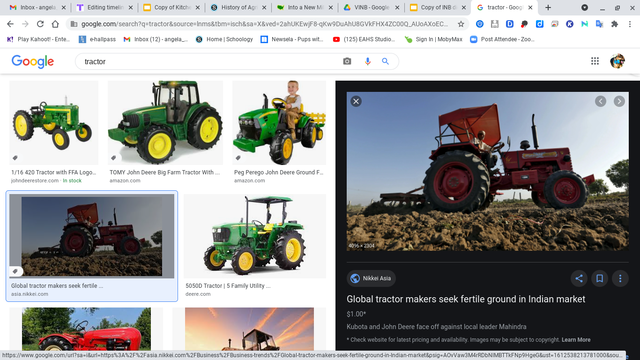The image size is (640, 360).
Task: Select the 5050D Tractor thumbnail
Action: (x=255, y=236)
